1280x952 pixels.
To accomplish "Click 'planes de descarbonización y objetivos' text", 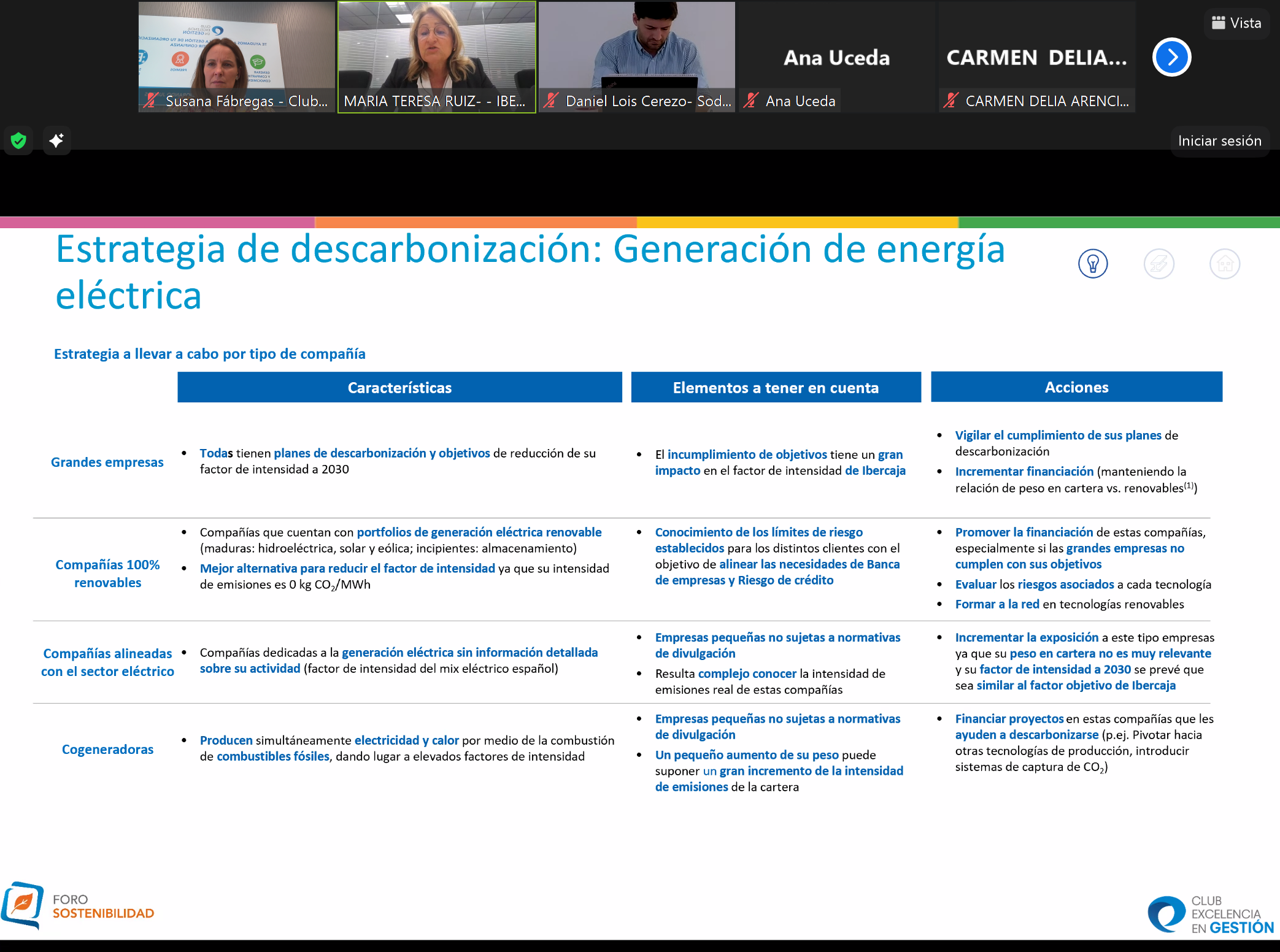I will [382, 453].
